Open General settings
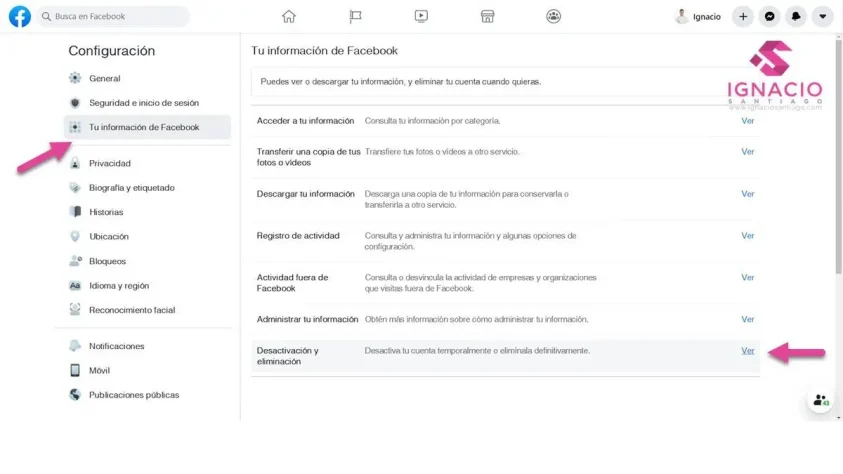Screen dimensions: 843x474 pyautogui.click(x=105, y=78)
